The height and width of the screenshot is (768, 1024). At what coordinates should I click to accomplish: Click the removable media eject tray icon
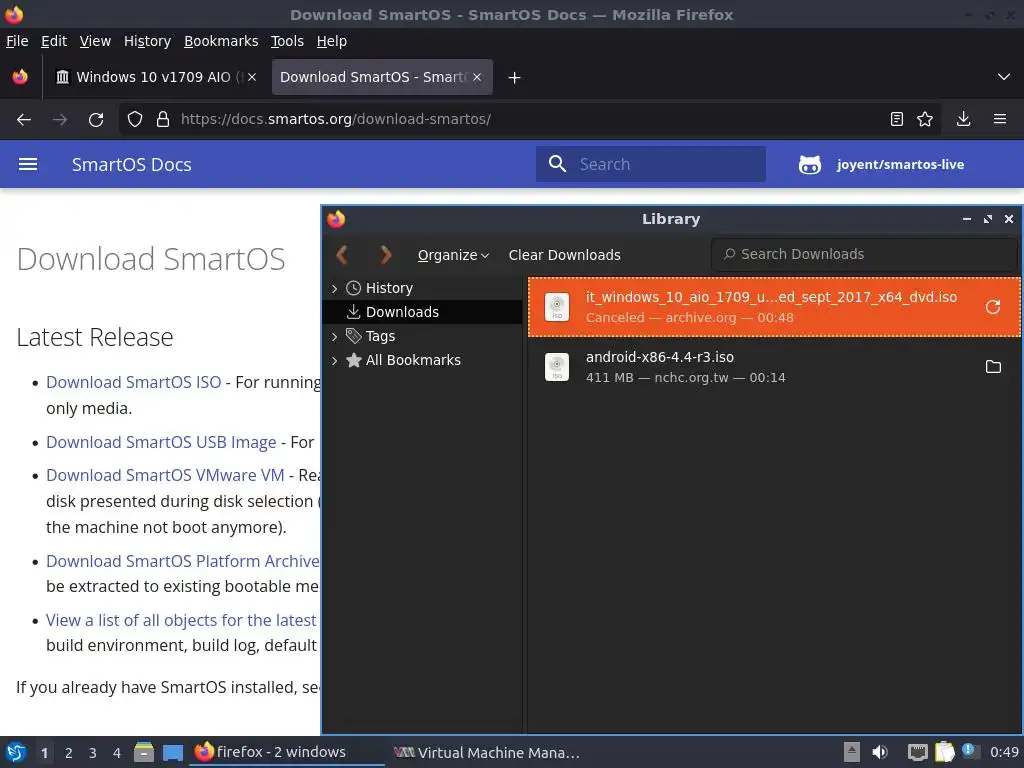coord(852,752)
